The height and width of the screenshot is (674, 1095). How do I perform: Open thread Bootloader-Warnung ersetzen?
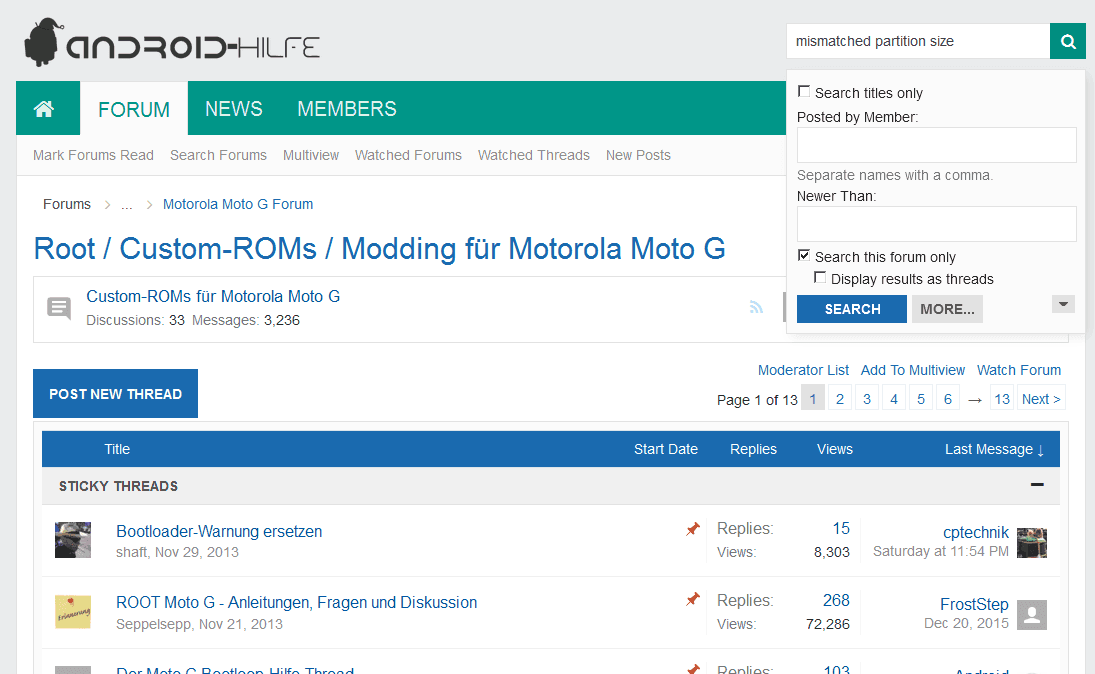click(219, 532)
